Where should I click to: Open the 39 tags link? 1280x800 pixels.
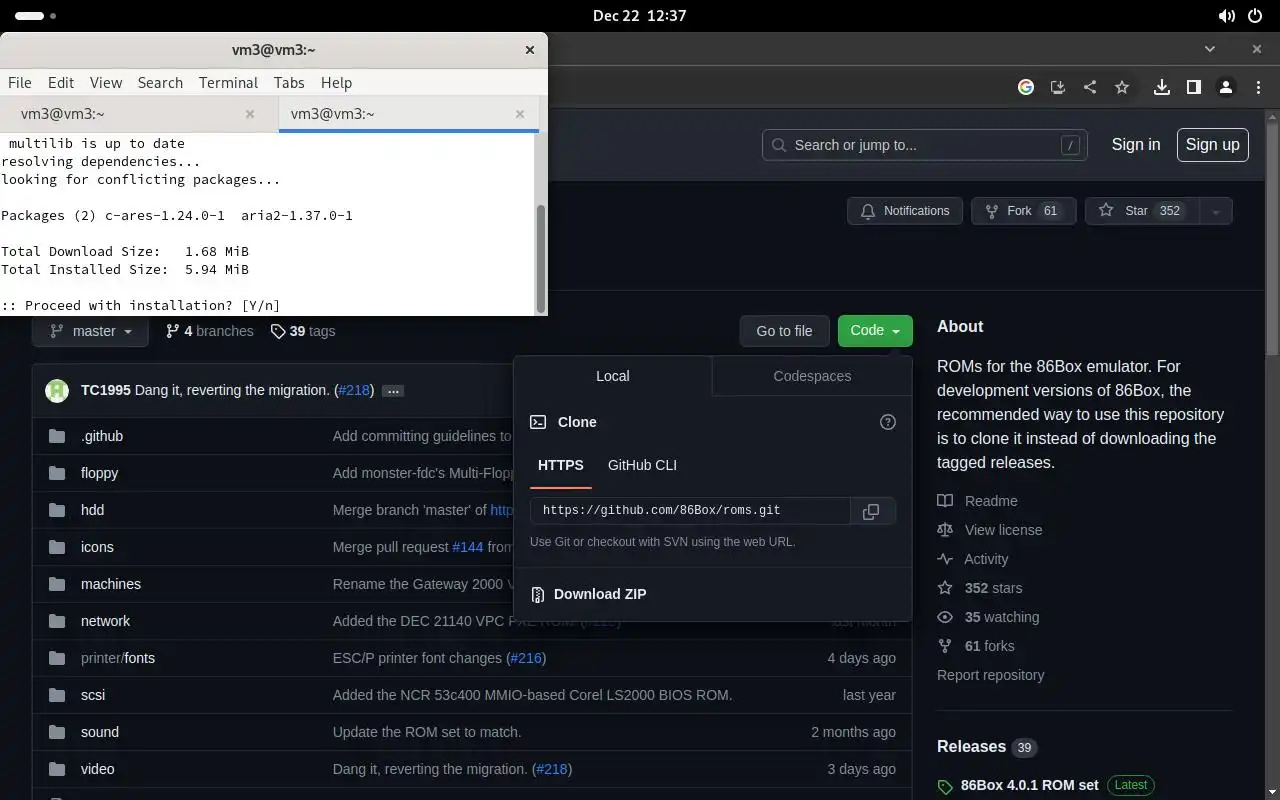tap(303, 331)
